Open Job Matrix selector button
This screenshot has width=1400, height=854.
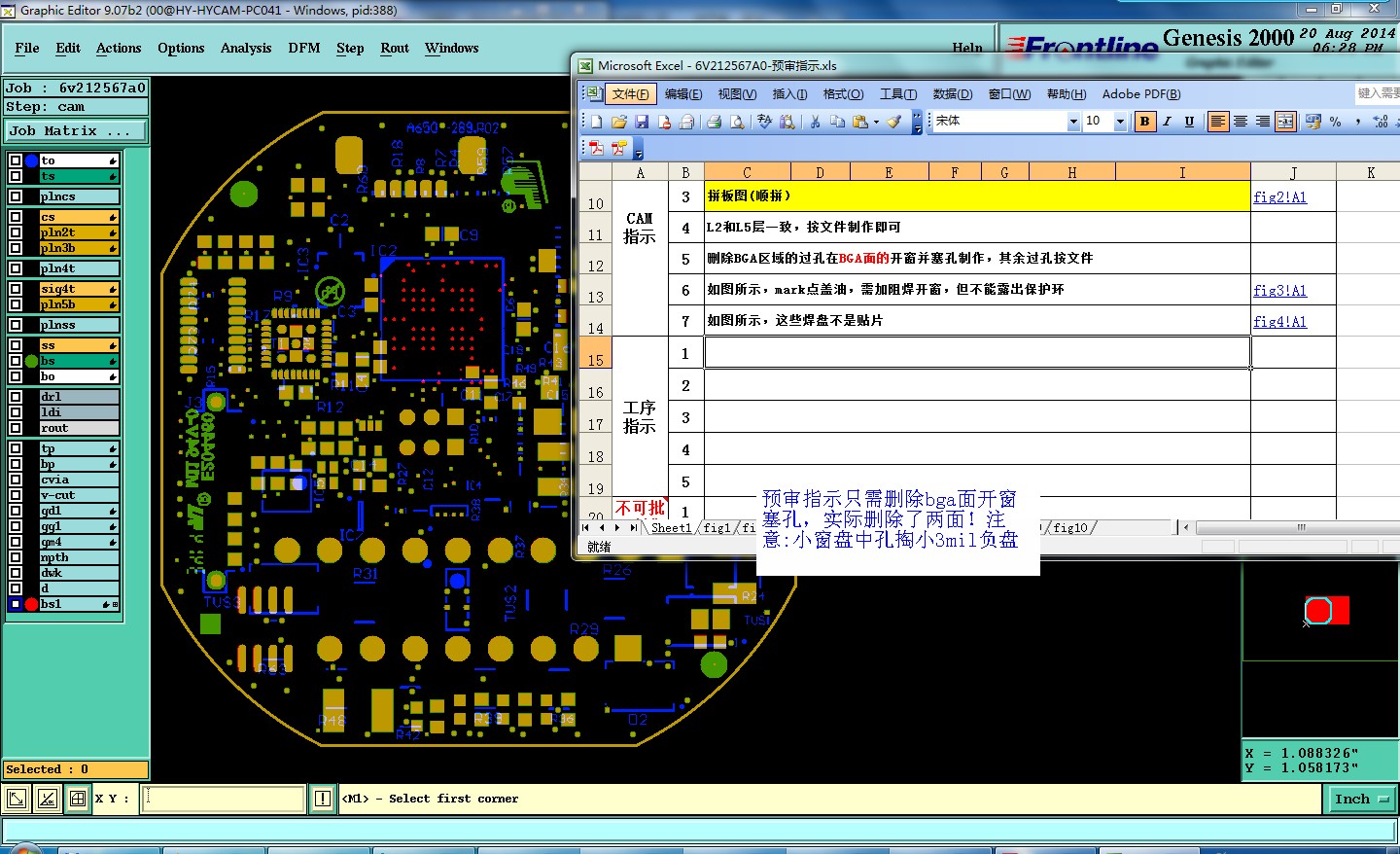[x=76, y=130]
